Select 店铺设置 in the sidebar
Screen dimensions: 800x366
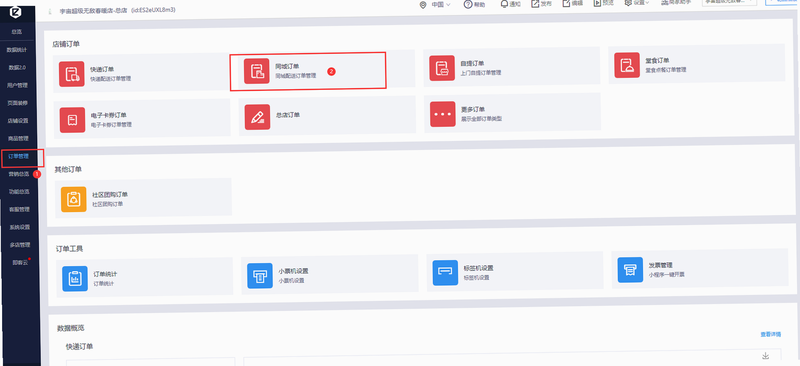click(18, 121)
